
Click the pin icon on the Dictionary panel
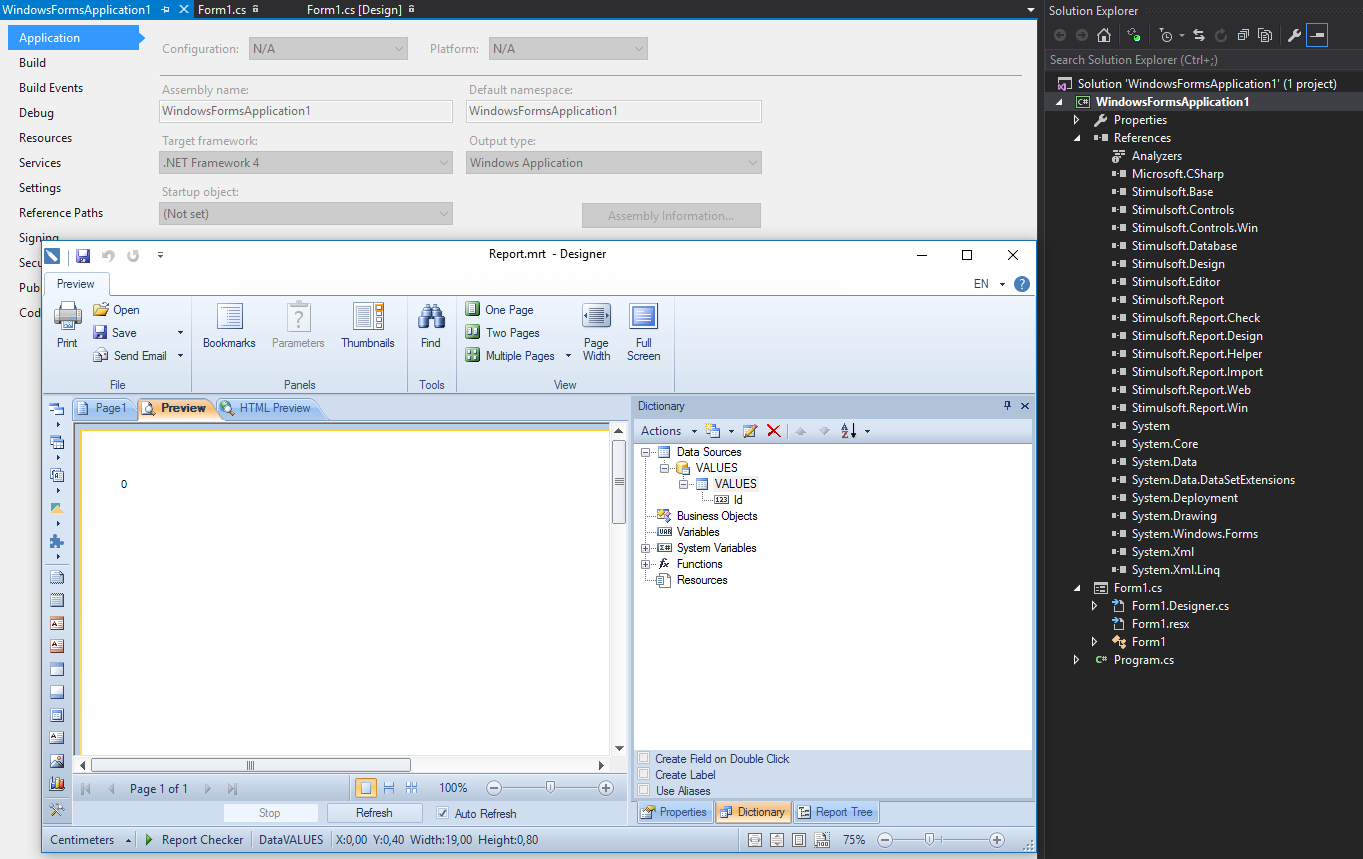click(1007, 406)
